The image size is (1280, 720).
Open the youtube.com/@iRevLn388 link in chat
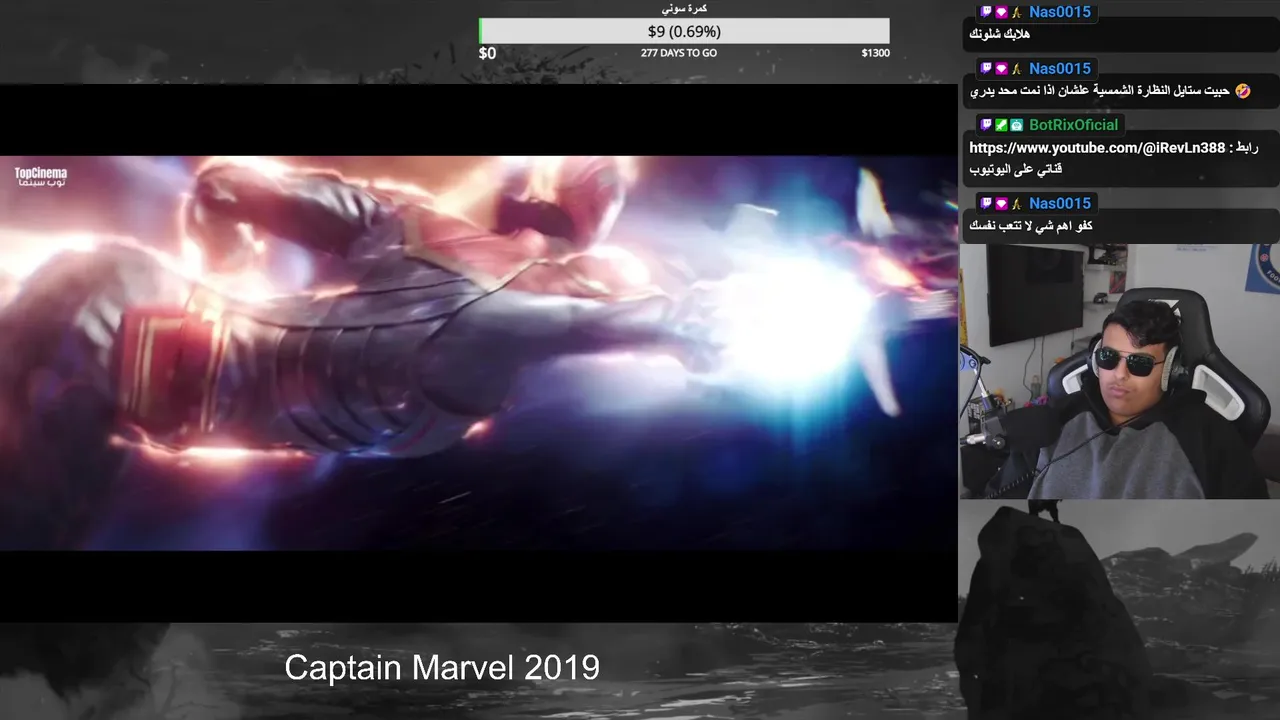click(1097, 148)
